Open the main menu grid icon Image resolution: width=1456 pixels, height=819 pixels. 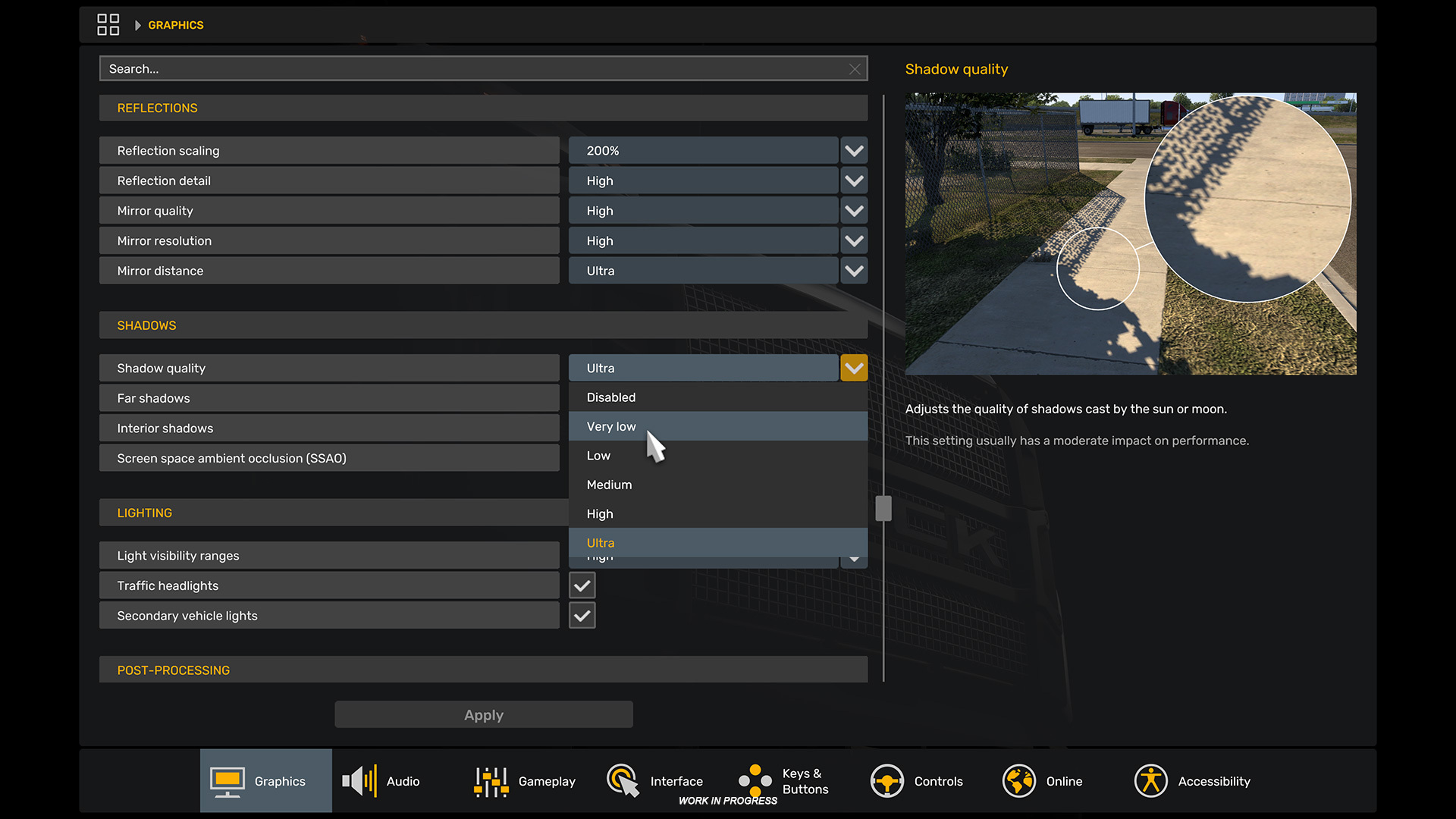[x=108, y=24]
